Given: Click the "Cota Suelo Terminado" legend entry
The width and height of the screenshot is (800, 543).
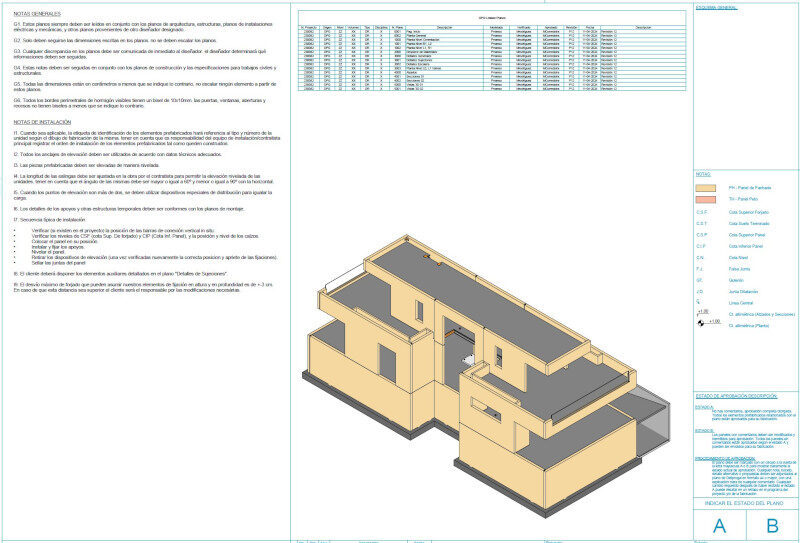Looking at the screenshot, I should coord(749,224).
